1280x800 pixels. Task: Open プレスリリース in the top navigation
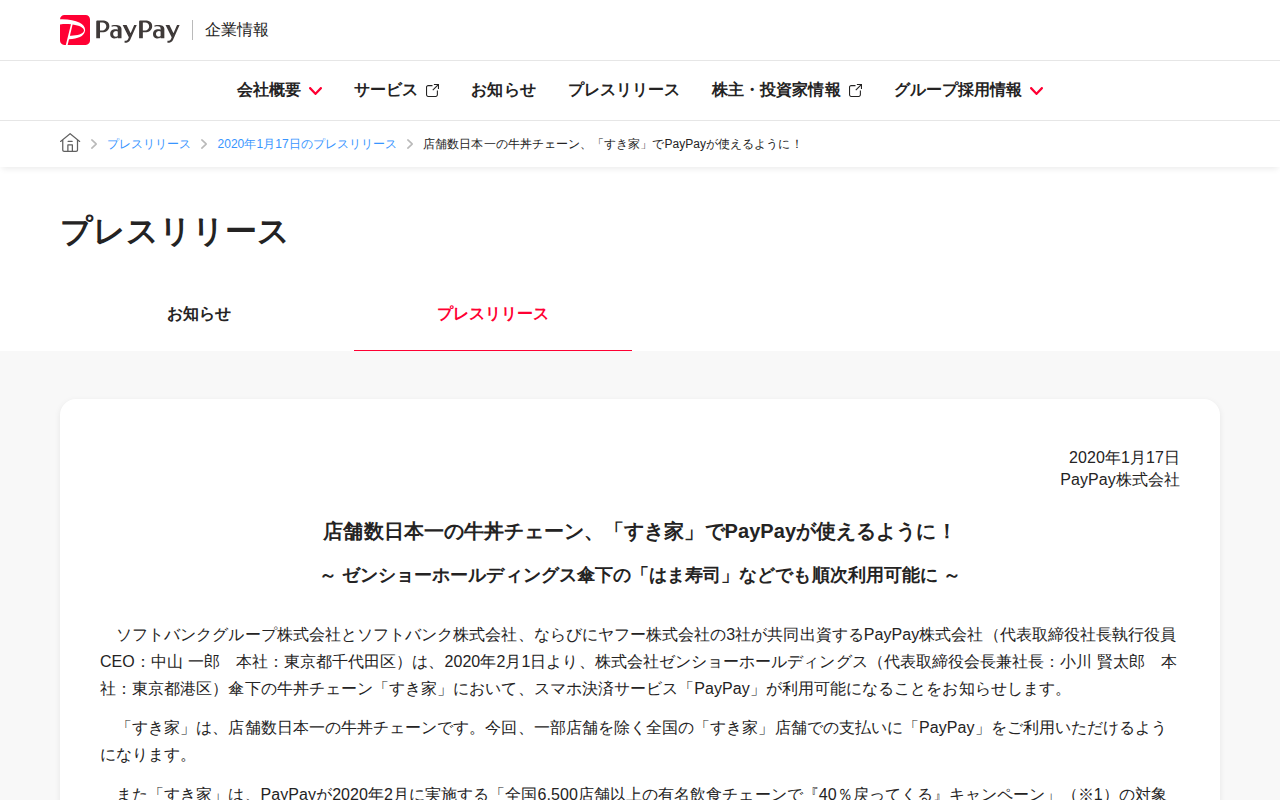(623, 90)
